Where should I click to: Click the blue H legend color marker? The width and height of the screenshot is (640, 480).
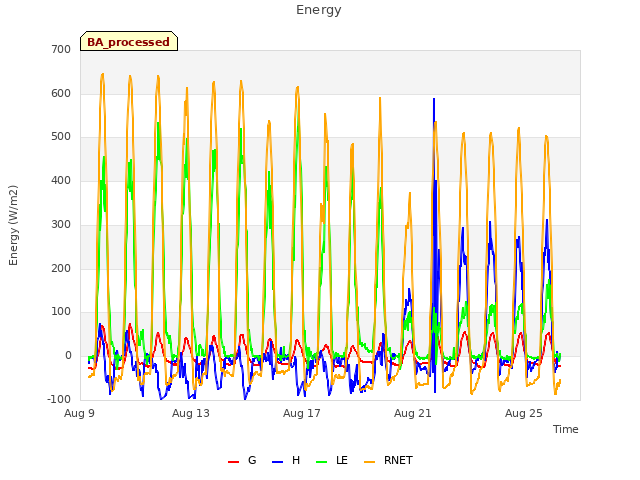point(278,462)
